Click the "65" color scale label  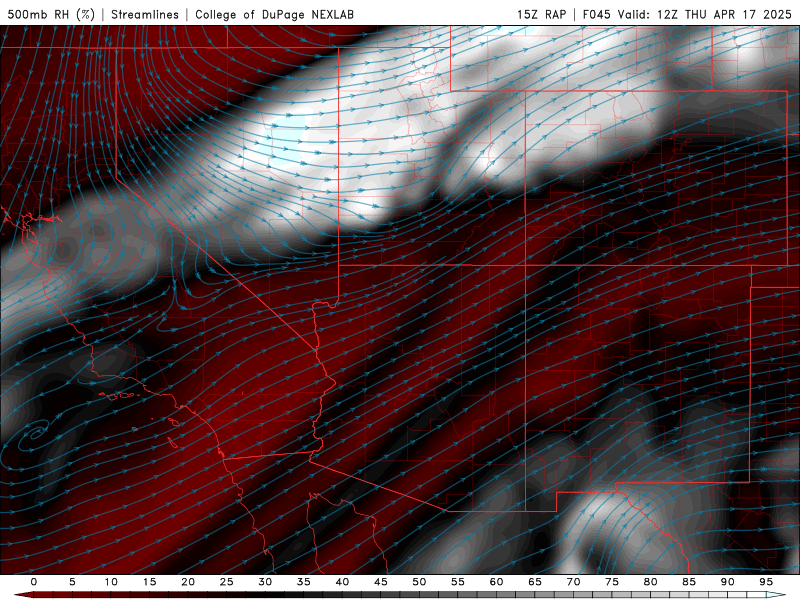[535, 582]
